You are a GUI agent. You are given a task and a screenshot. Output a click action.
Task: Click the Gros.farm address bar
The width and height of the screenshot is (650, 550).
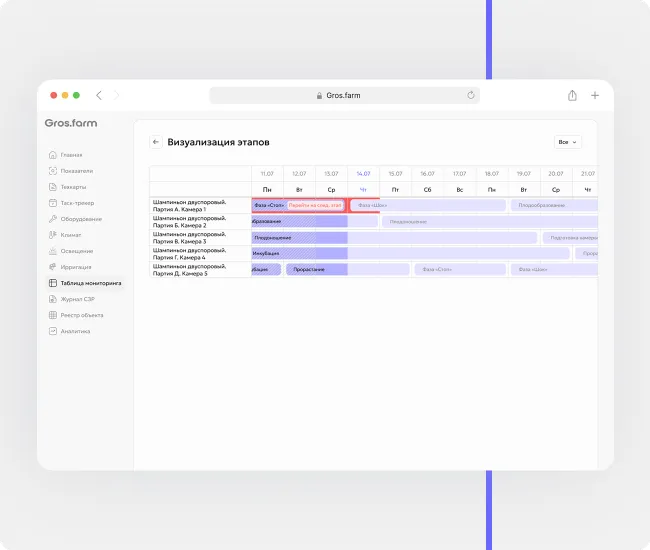click(344, 95)
